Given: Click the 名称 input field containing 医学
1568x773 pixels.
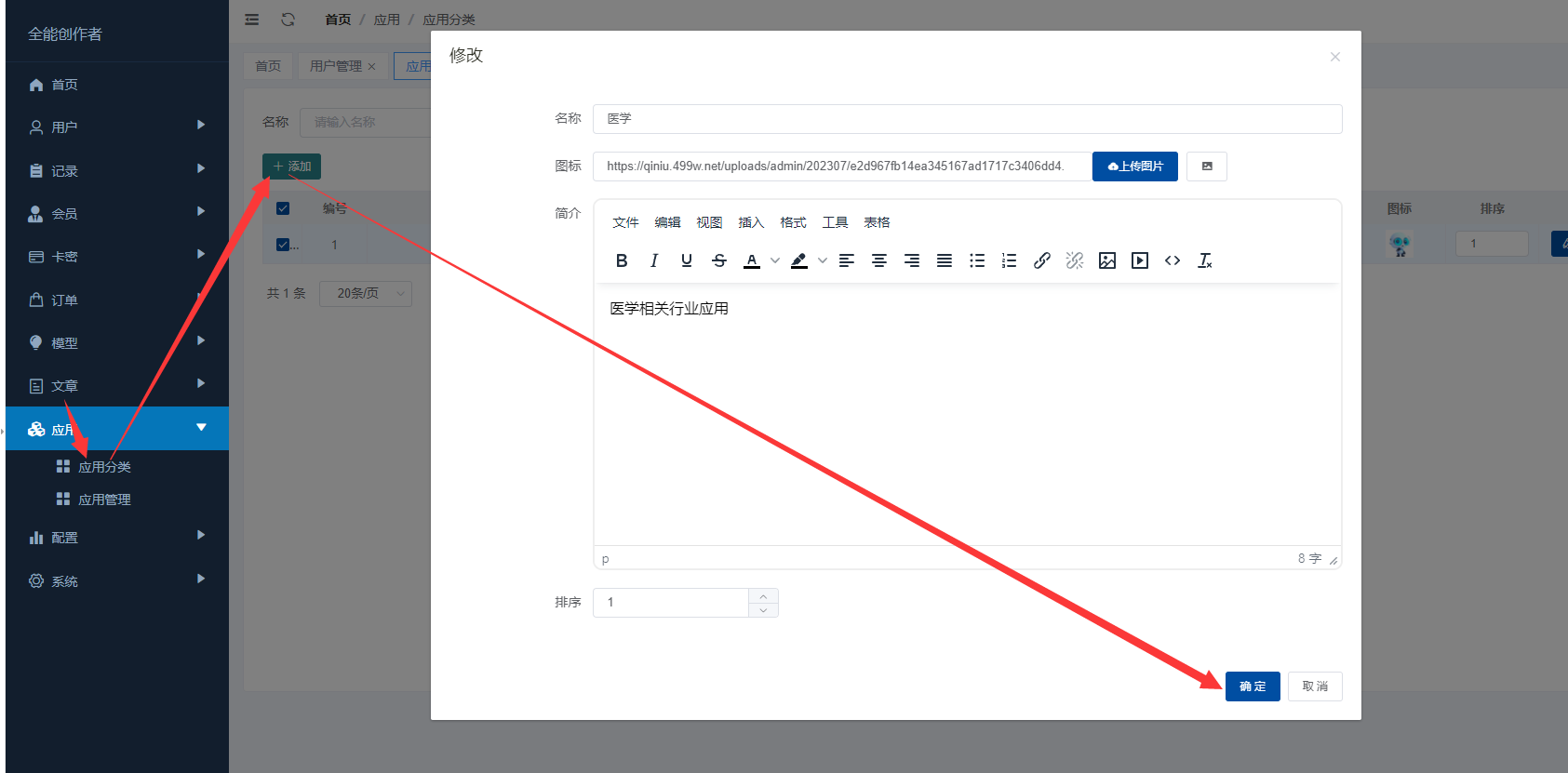Looking at the screenshot, I should click(x=967, y=119).
